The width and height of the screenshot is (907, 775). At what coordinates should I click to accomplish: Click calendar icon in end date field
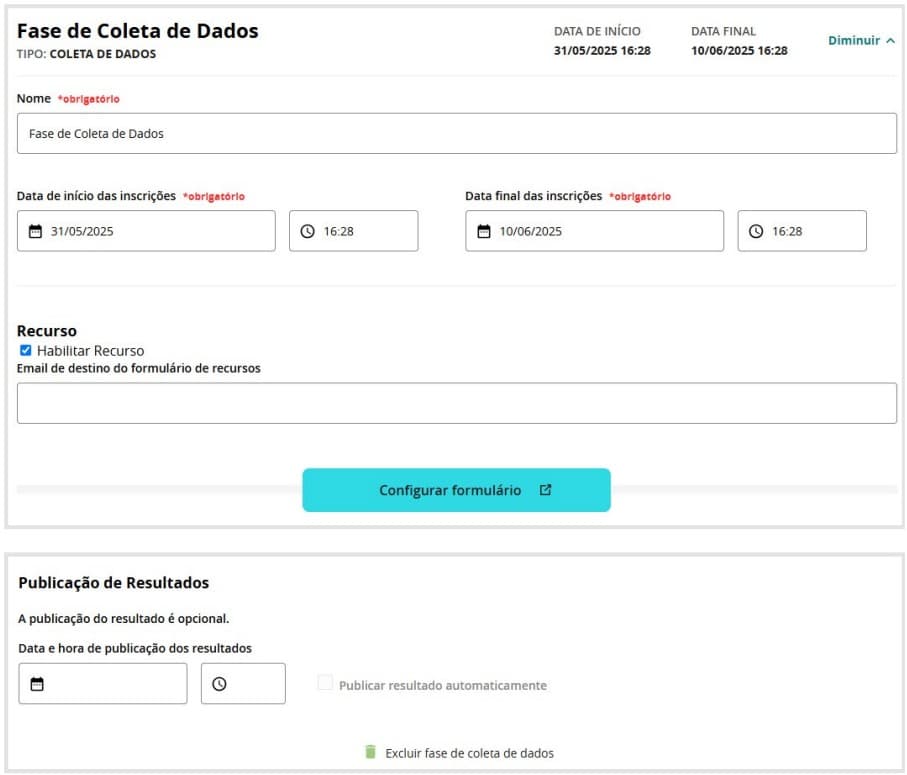(x=484, y=231)
